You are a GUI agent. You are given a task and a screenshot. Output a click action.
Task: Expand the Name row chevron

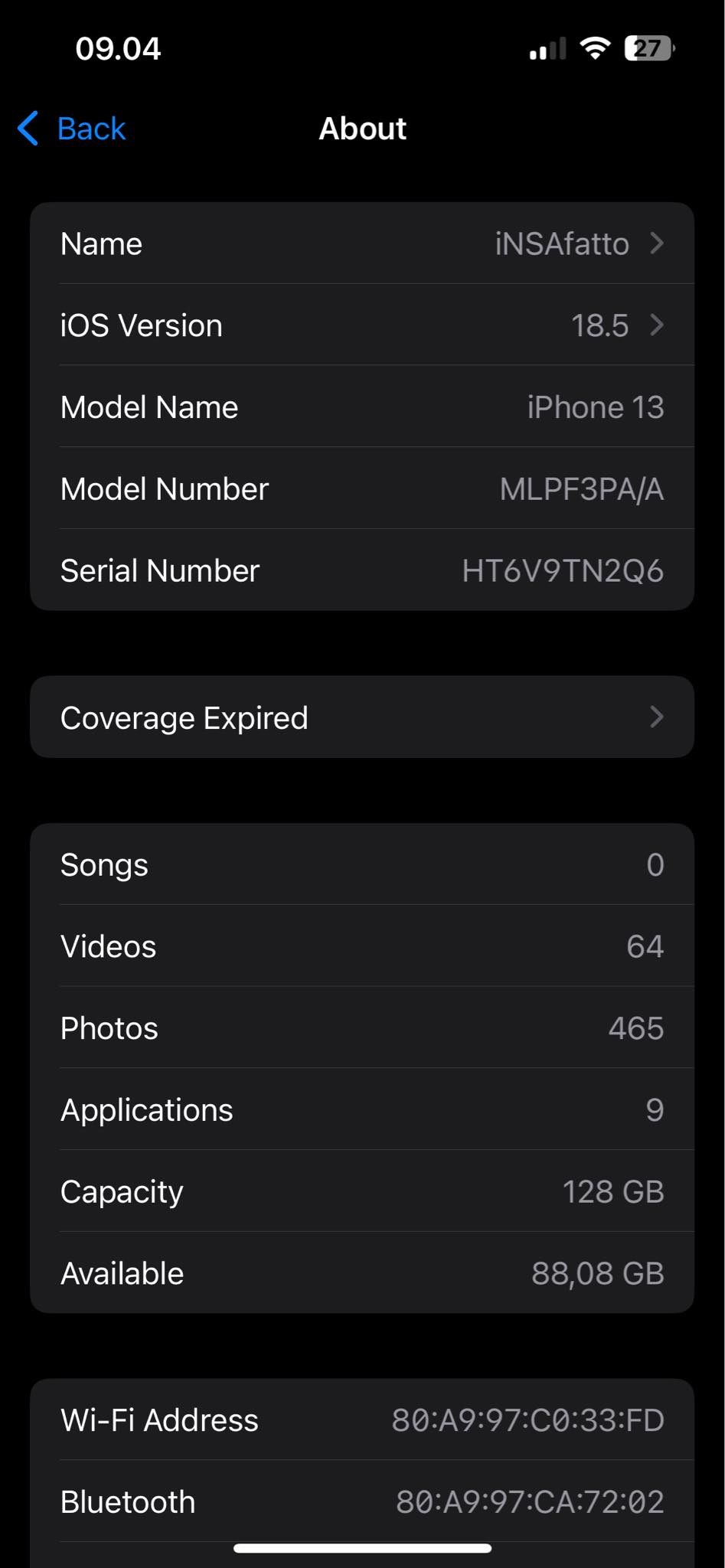point(656,243)
